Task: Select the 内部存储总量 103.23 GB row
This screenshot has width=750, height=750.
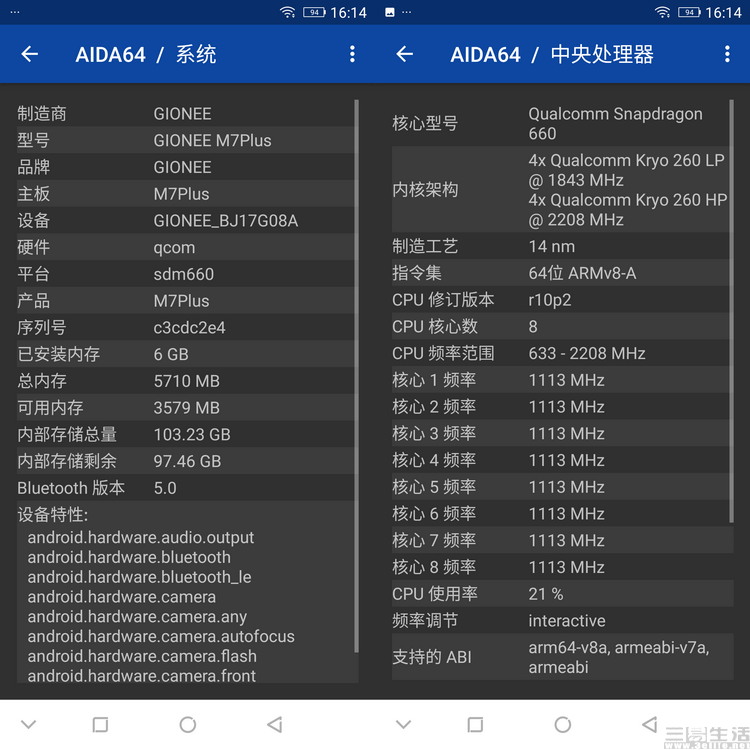Action: (x=186, y=435)
